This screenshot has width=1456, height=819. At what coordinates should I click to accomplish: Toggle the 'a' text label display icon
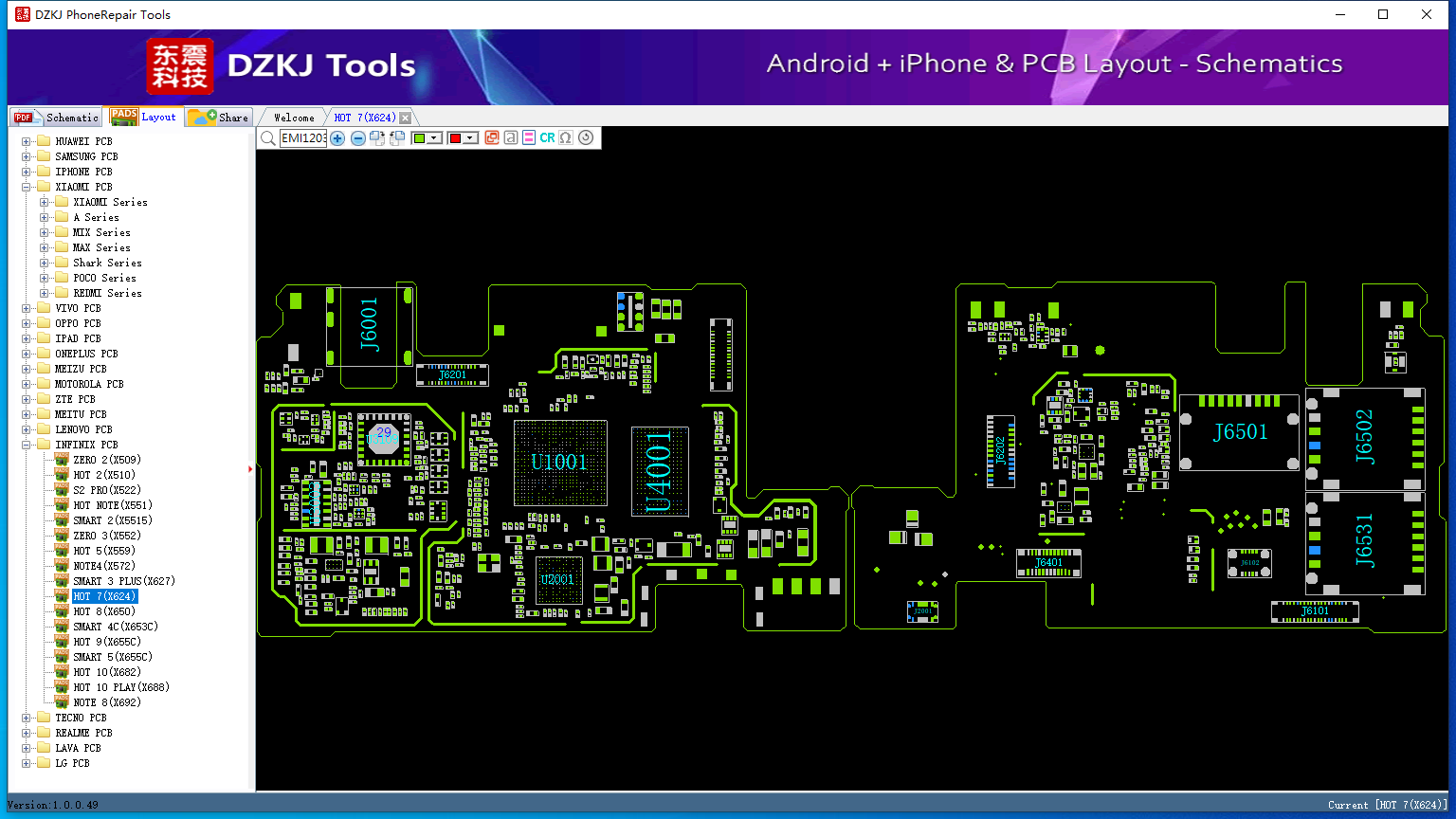pyautogui.click(x=511, y=138)
